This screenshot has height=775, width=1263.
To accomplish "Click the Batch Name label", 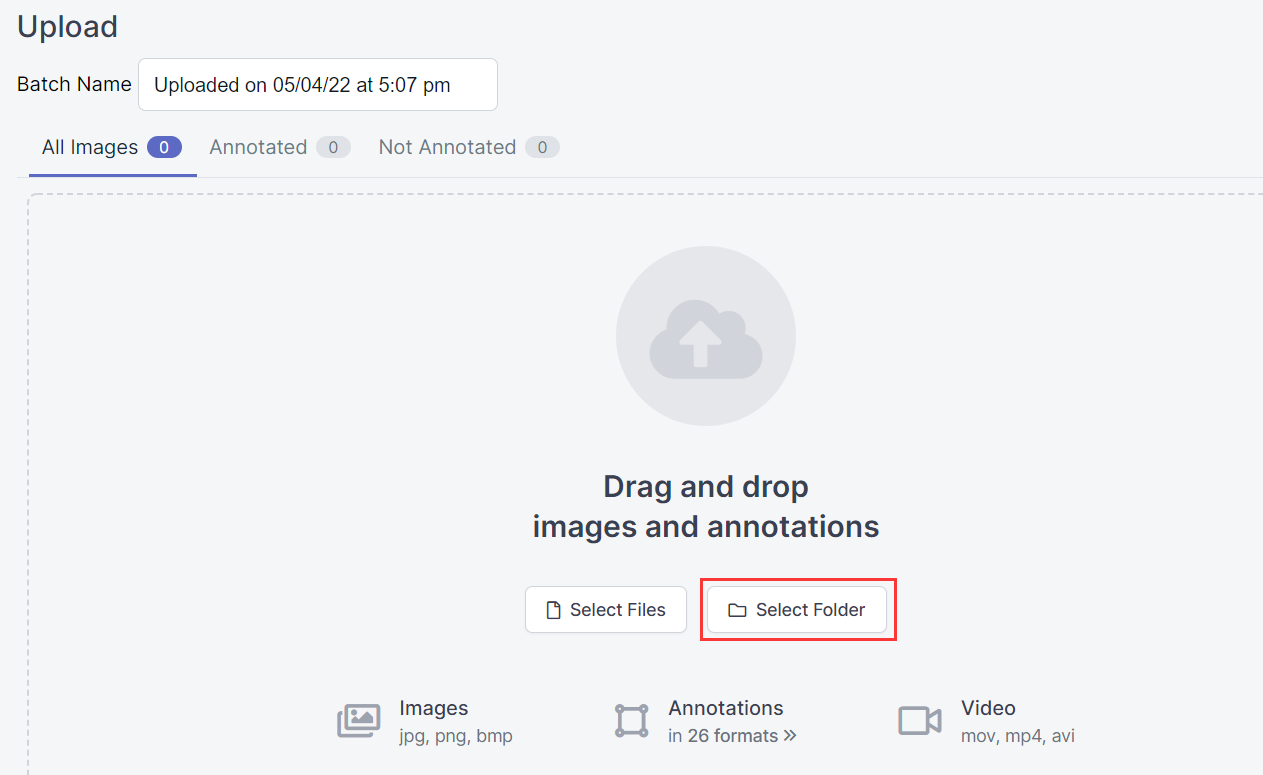I will (x=74, y=84).
